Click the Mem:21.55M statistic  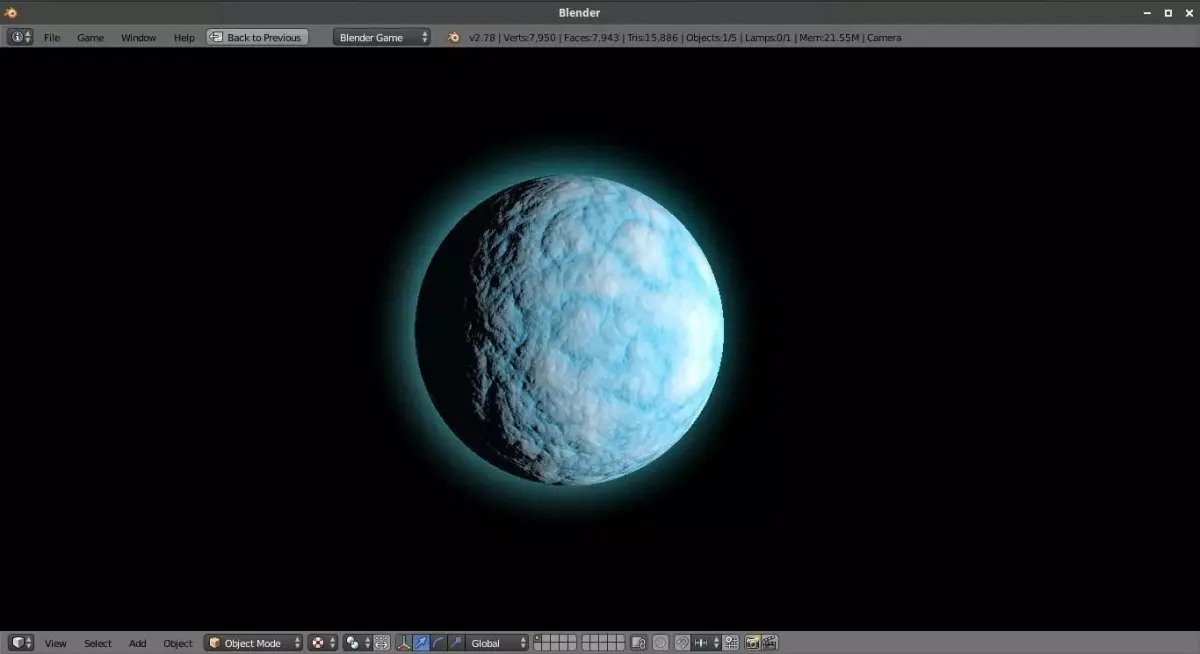829,38
